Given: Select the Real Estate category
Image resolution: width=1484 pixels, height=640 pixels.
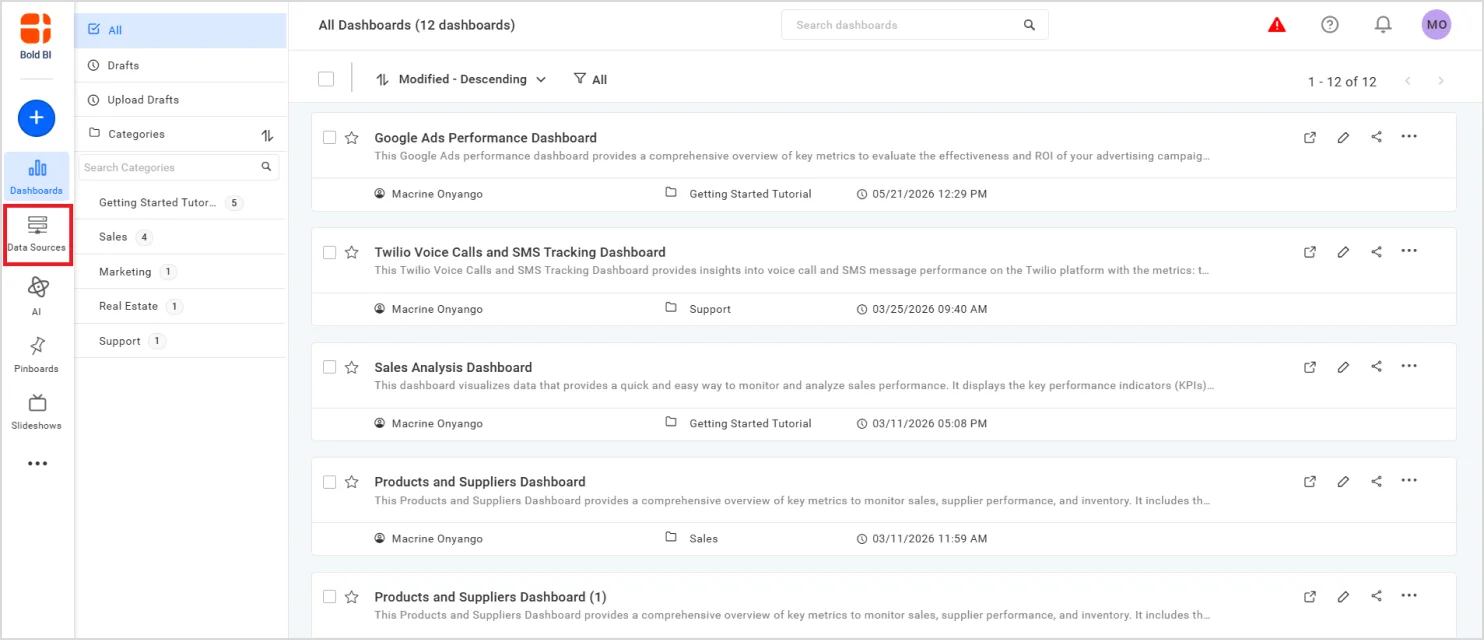Looking at the screenshot, I should [x=181, y=306].
